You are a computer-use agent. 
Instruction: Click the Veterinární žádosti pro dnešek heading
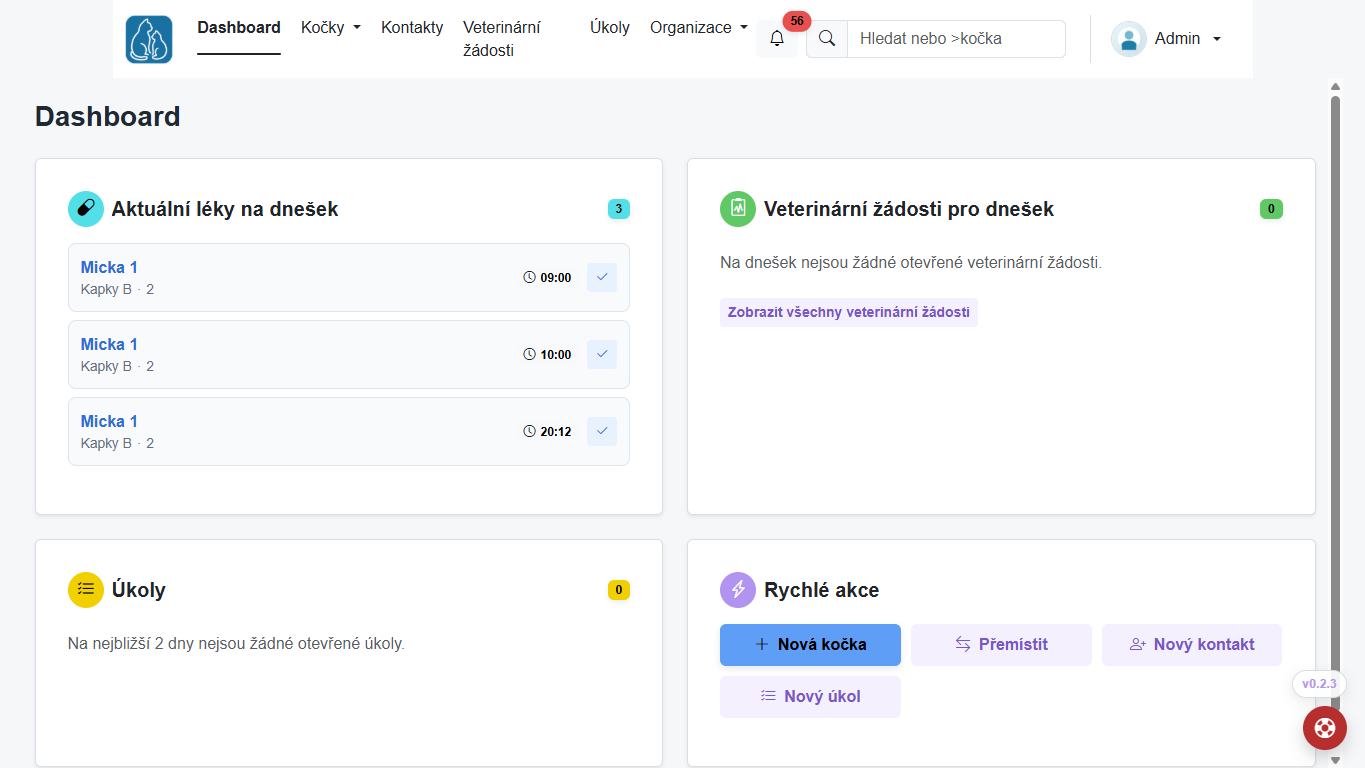pyautogui.click(x=909, y=209)
